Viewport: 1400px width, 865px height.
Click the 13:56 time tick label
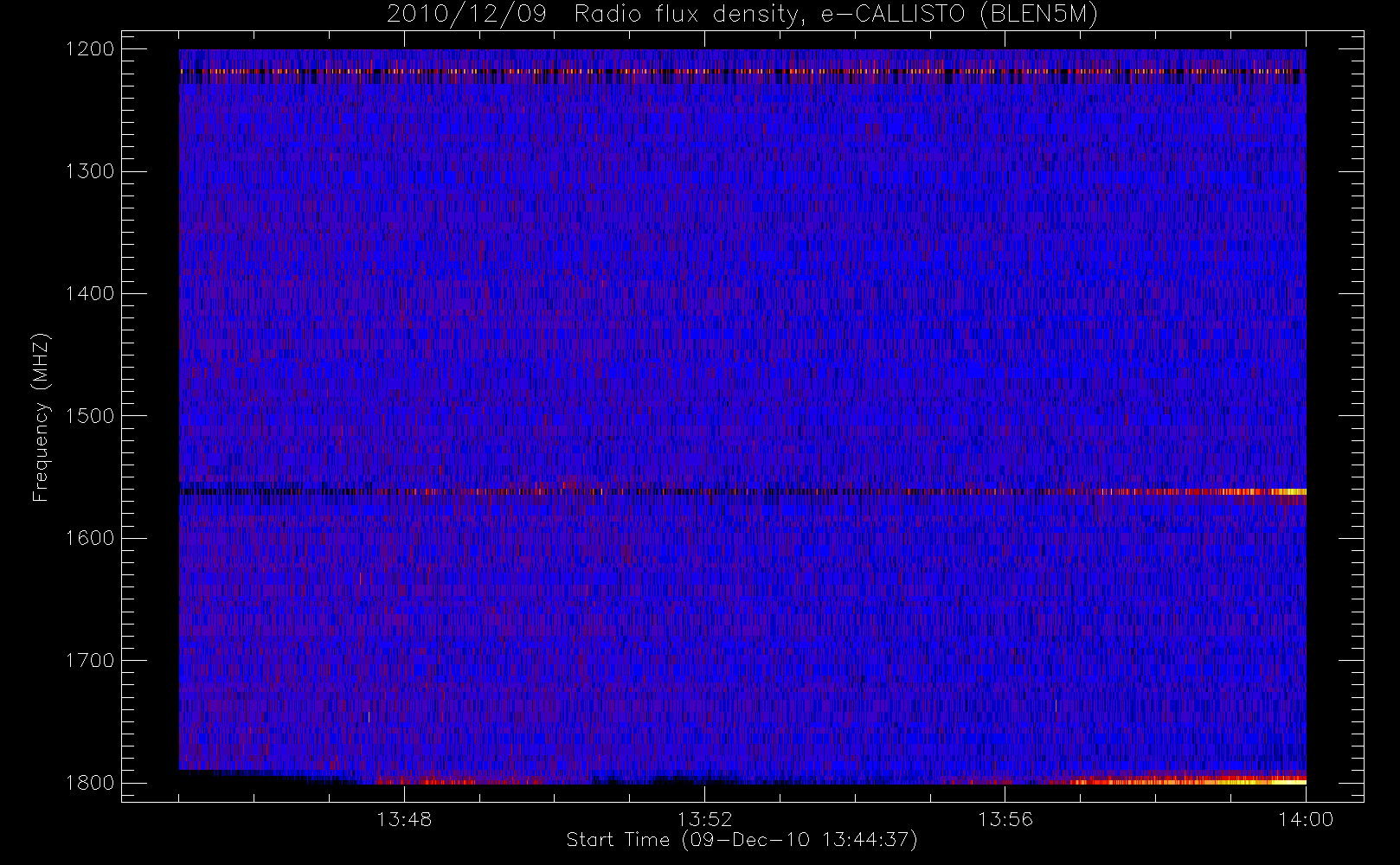pyautogui.click(x=1005, y=819)
